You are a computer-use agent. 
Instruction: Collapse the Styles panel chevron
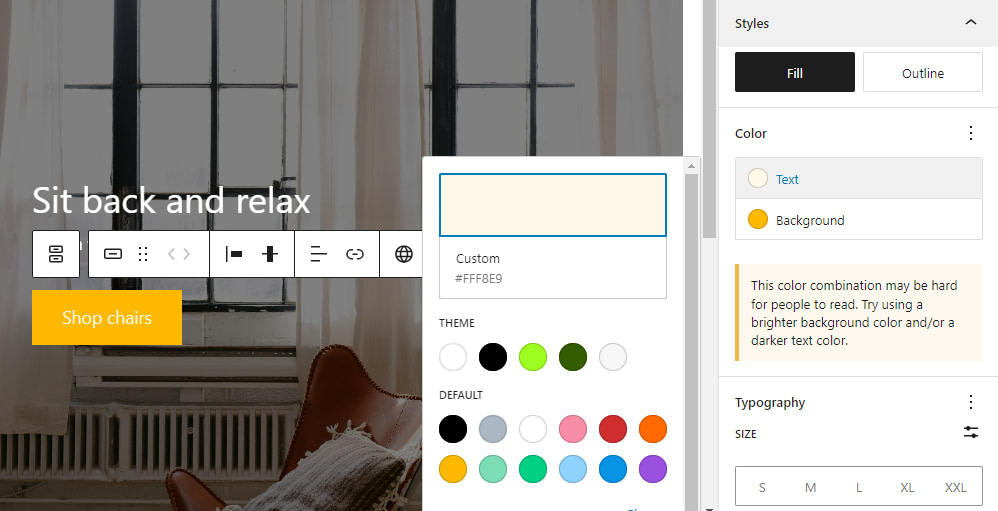click(971, 23)
